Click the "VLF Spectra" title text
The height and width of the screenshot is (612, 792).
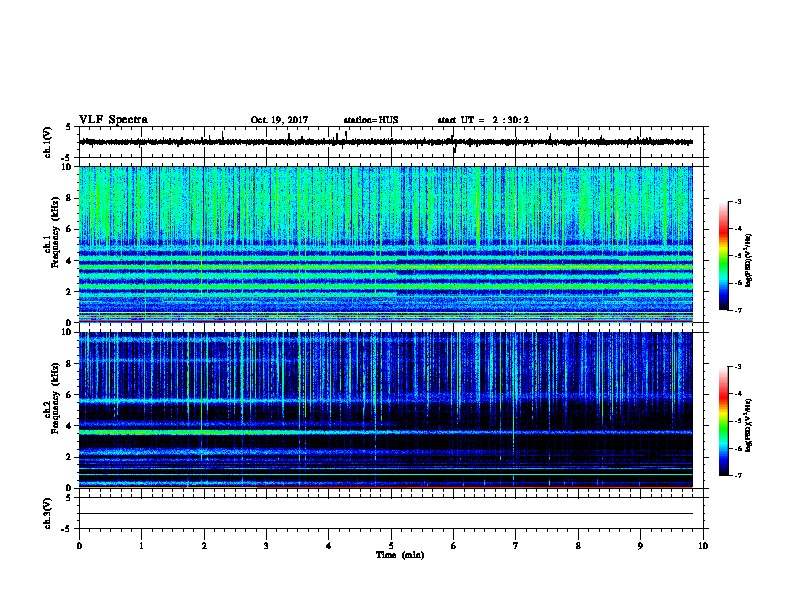click(113, 120)
